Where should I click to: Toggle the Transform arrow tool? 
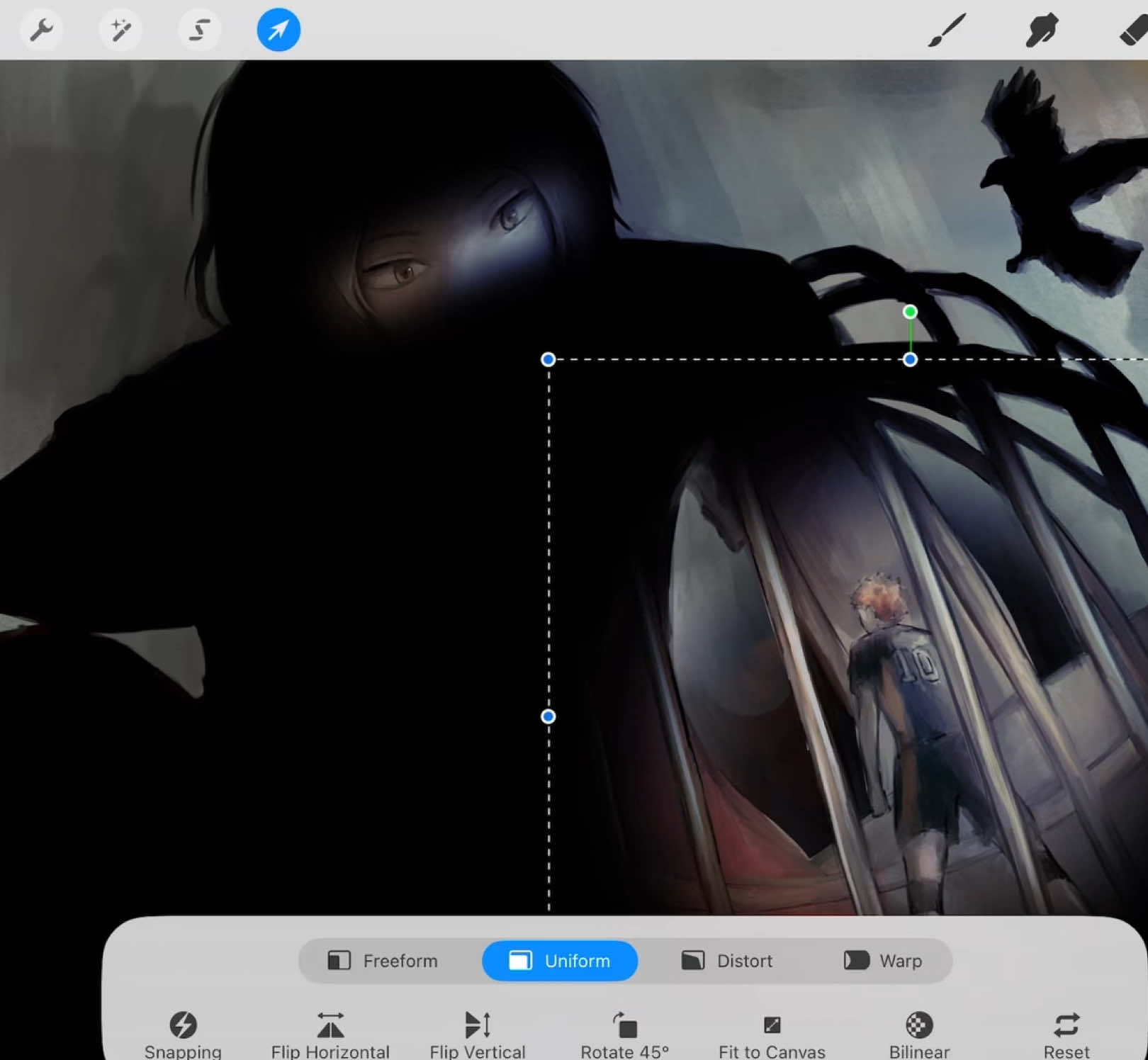pyautogui.click(x=278, y=30)
